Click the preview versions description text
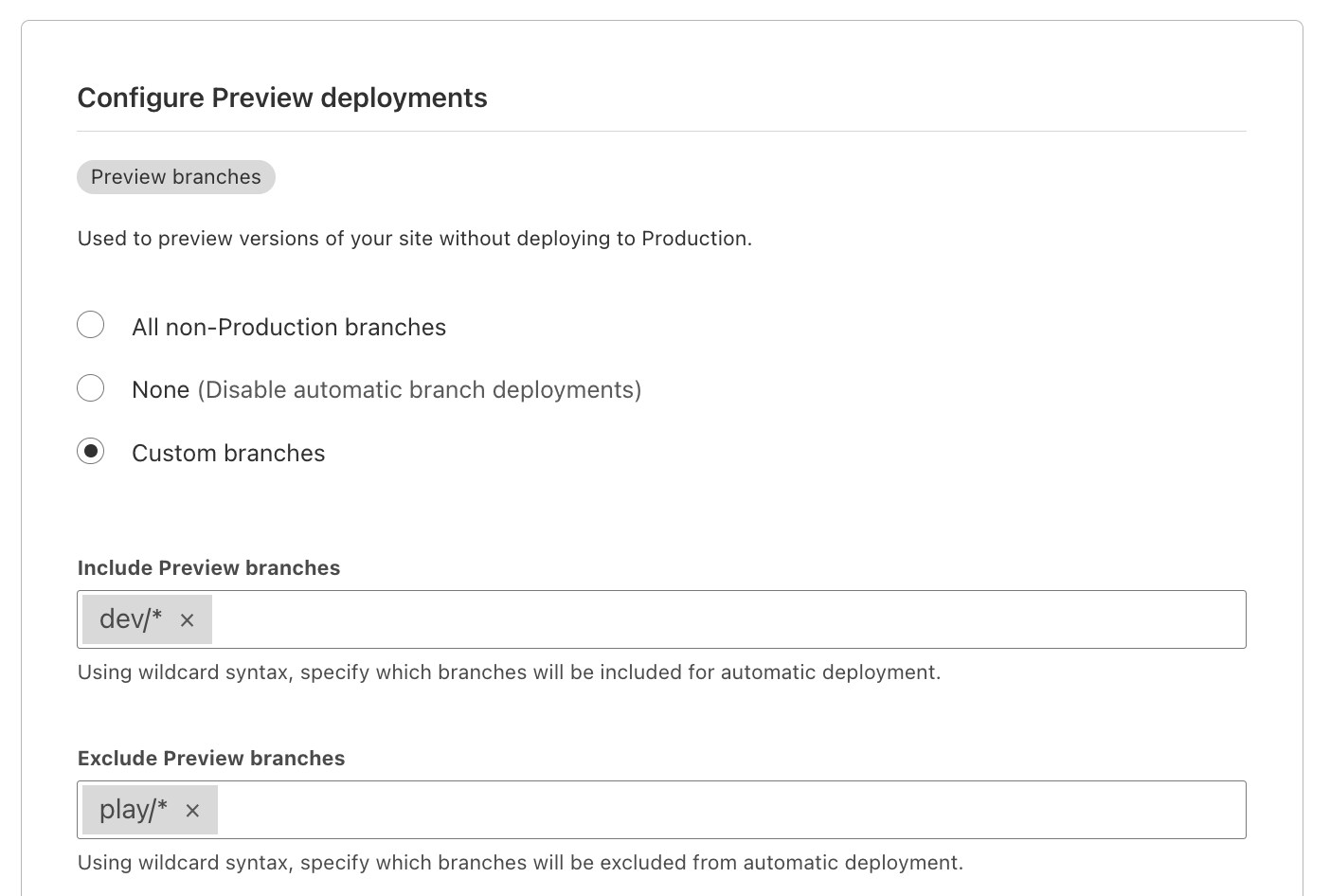Viewport: 1330px width, 896px height. 414,238
